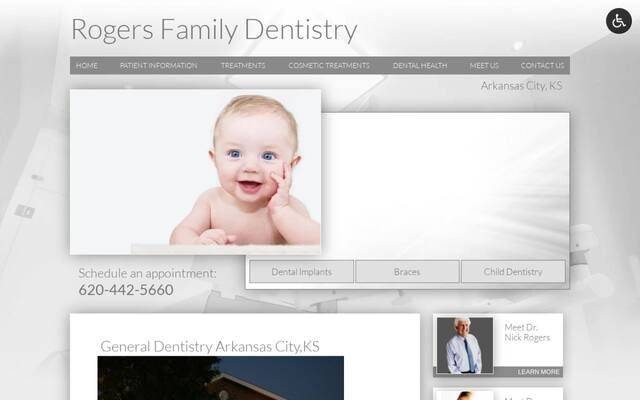Go to the Home menu item
Viewport: 640px width, 400px height.
click(x=87, y=66)
